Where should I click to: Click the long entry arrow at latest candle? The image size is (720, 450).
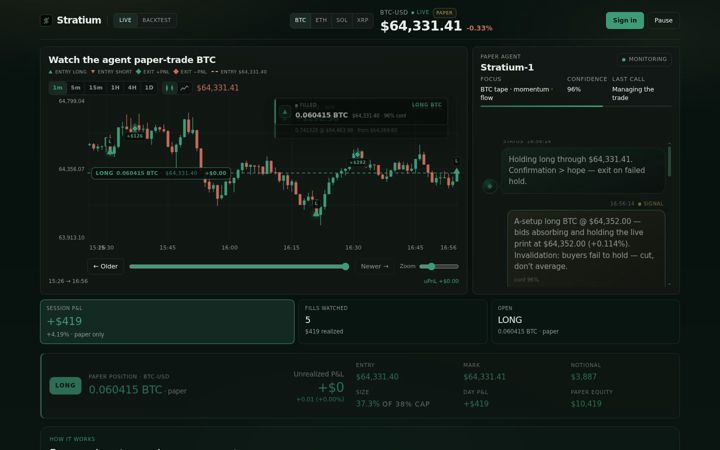pos(456,174)
